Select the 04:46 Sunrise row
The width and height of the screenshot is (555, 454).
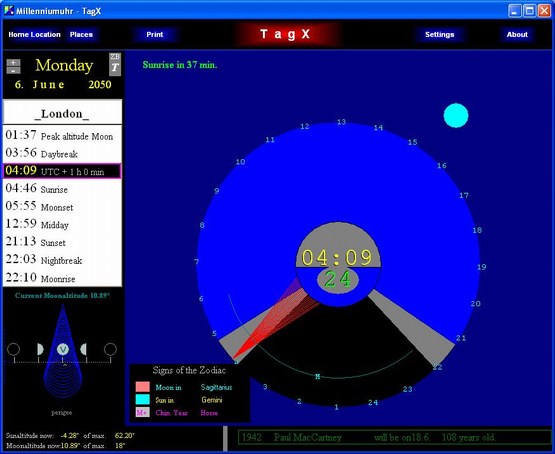pos(62,188)
